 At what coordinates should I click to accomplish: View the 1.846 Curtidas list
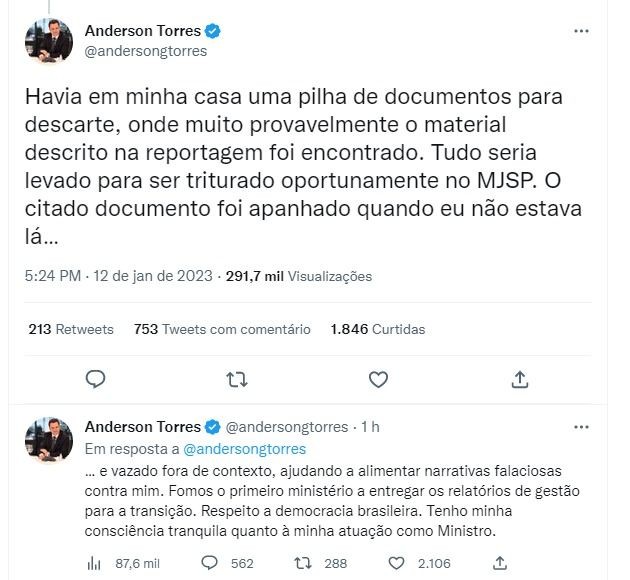[378, 329]
